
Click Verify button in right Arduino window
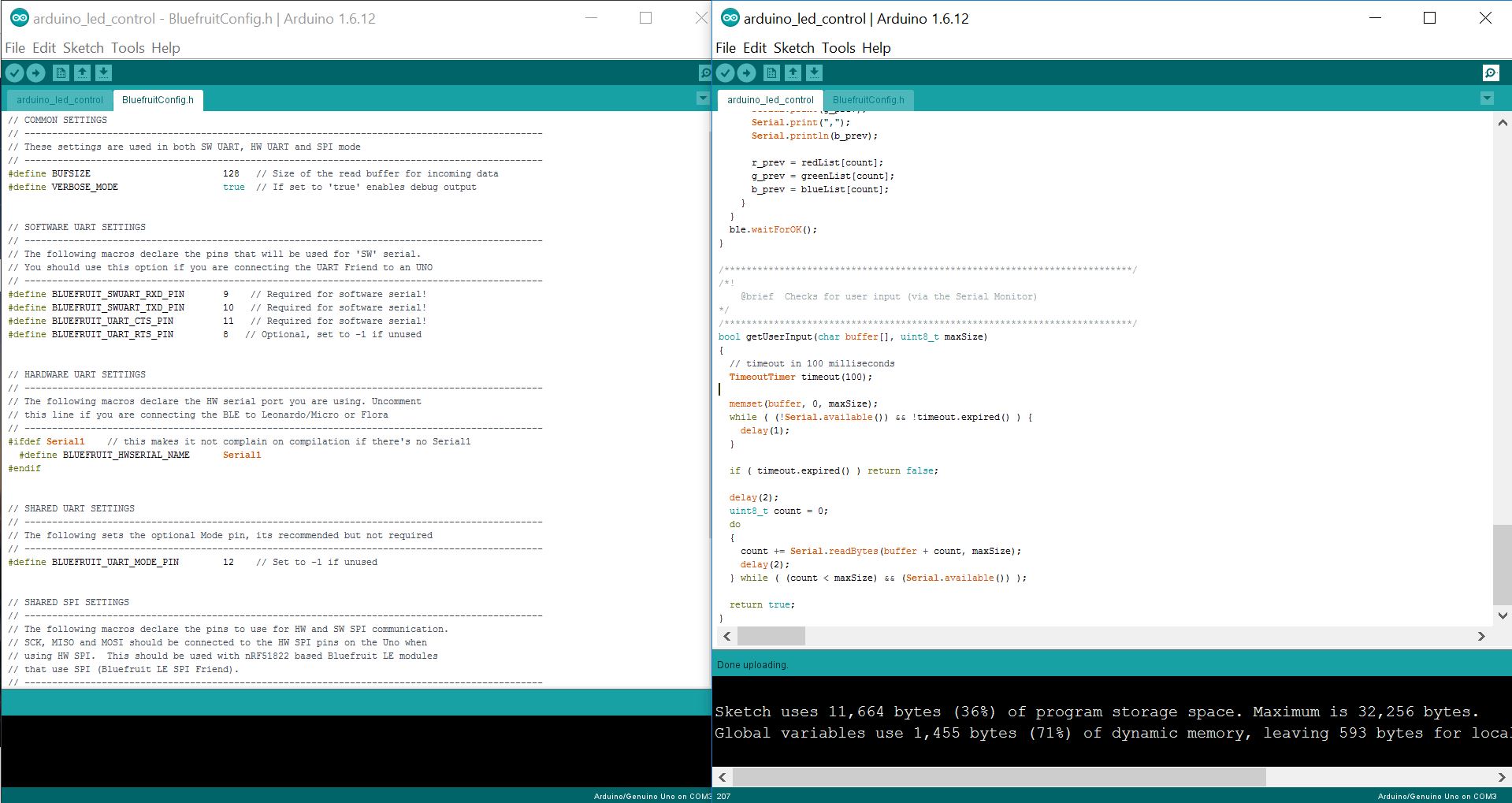click(x=725, y=73)
